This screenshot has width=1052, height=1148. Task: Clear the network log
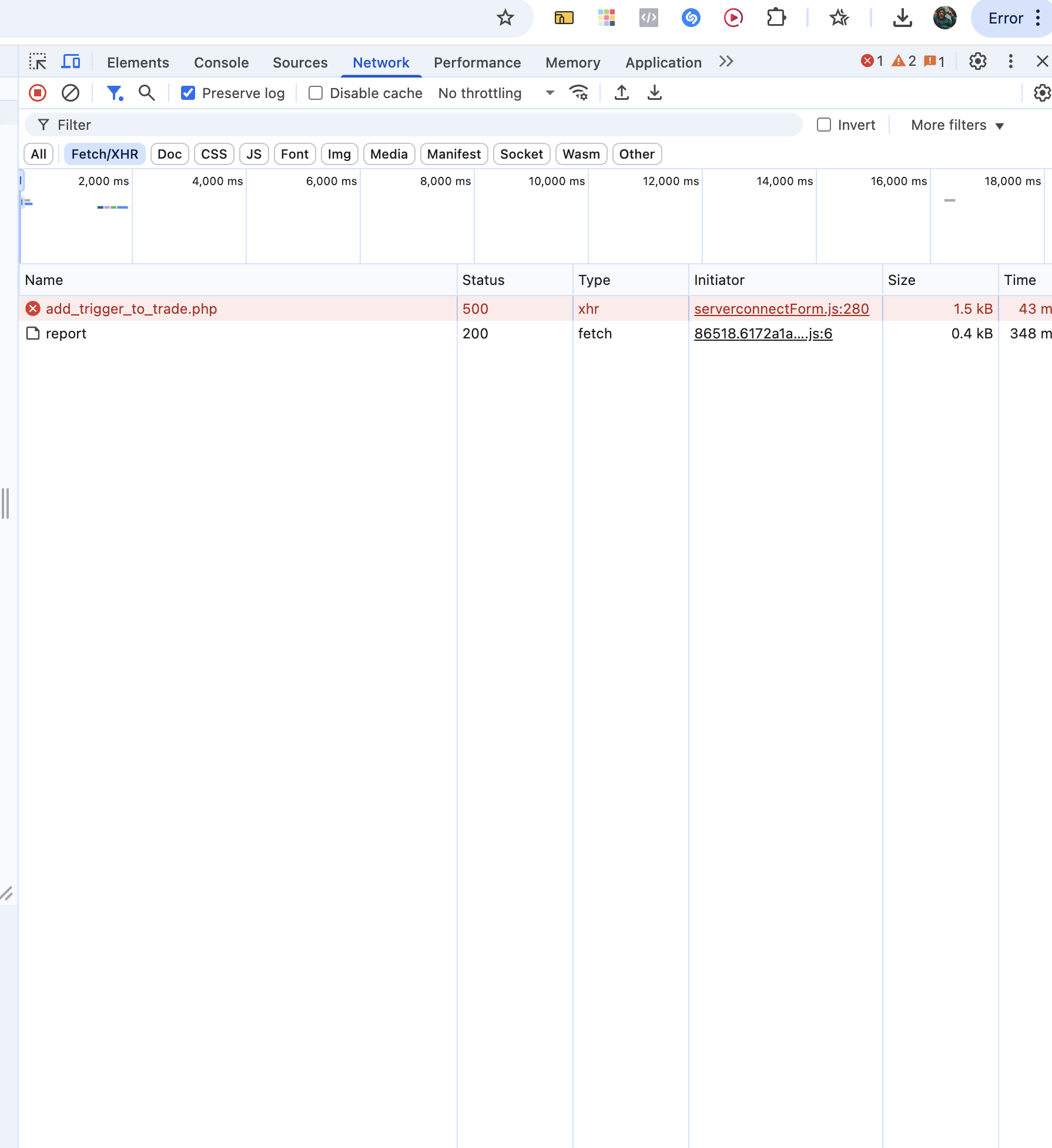71,93
